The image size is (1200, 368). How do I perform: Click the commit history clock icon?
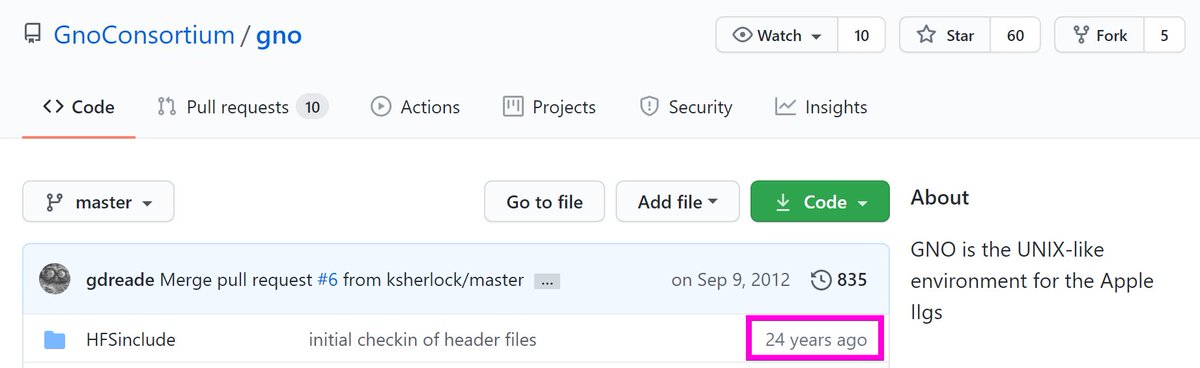821,280
